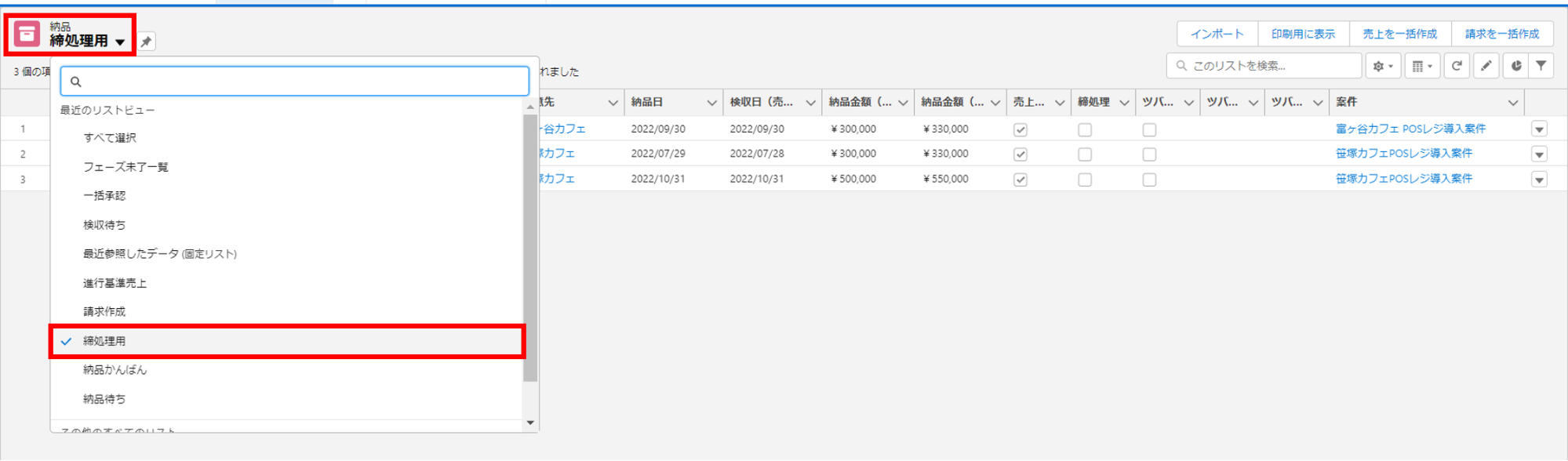Click 売上を一括作成 button
1568x461 pixels.
point(1399,34)
